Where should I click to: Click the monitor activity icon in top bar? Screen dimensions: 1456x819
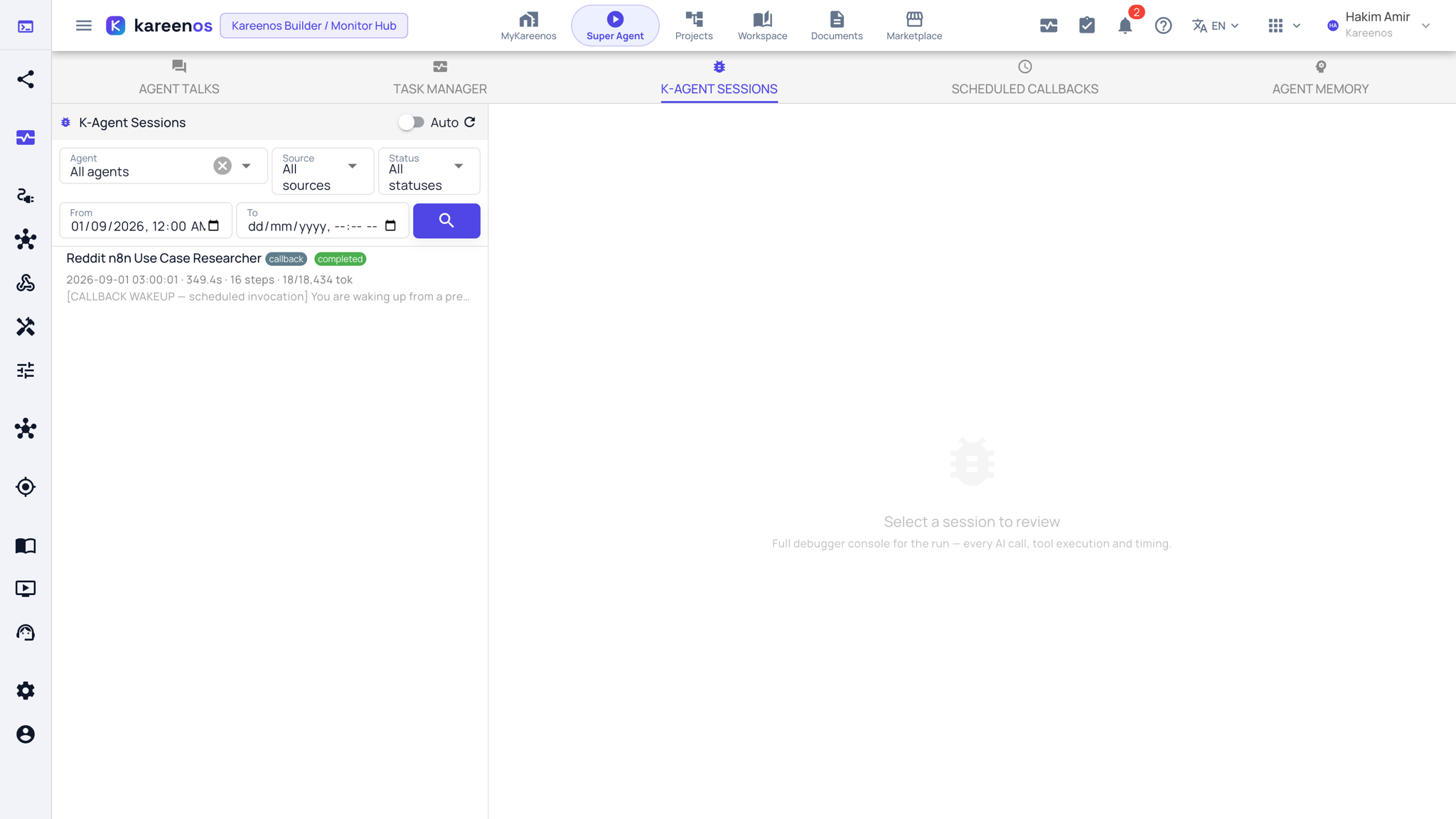click(1049, 26)
